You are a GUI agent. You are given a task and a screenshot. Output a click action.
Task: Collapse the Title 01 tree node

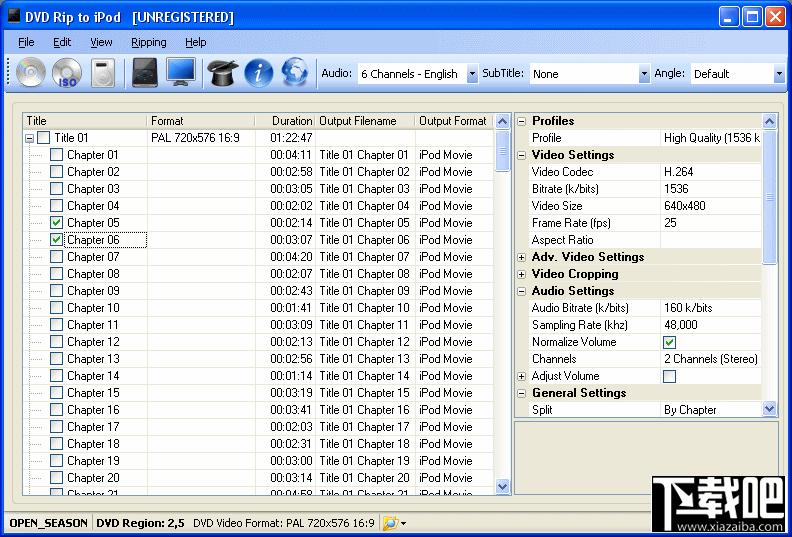(x=29, y=138)
